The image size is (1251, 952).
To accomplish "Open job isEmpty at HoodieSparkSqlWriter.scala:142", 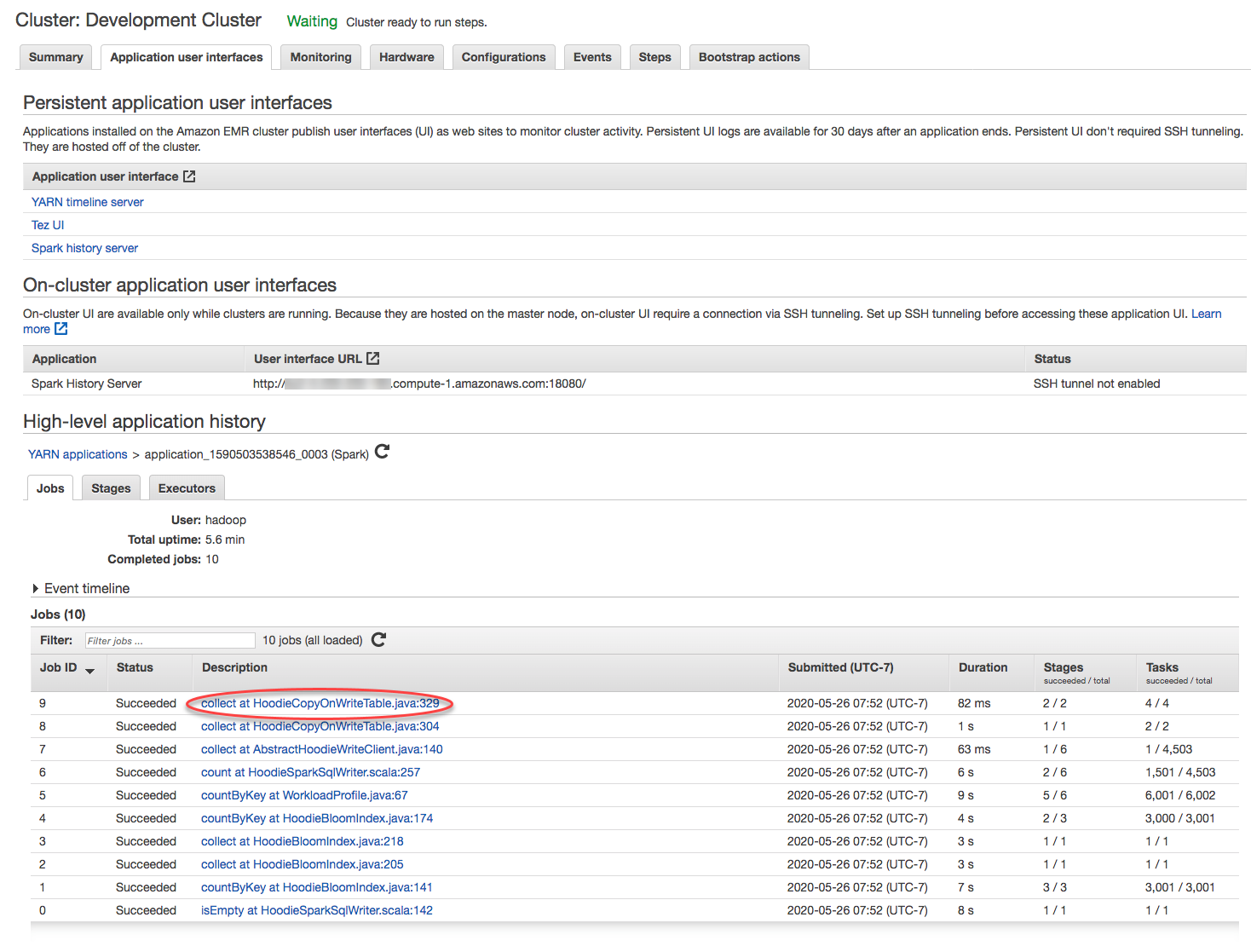I will click(316, 910).
